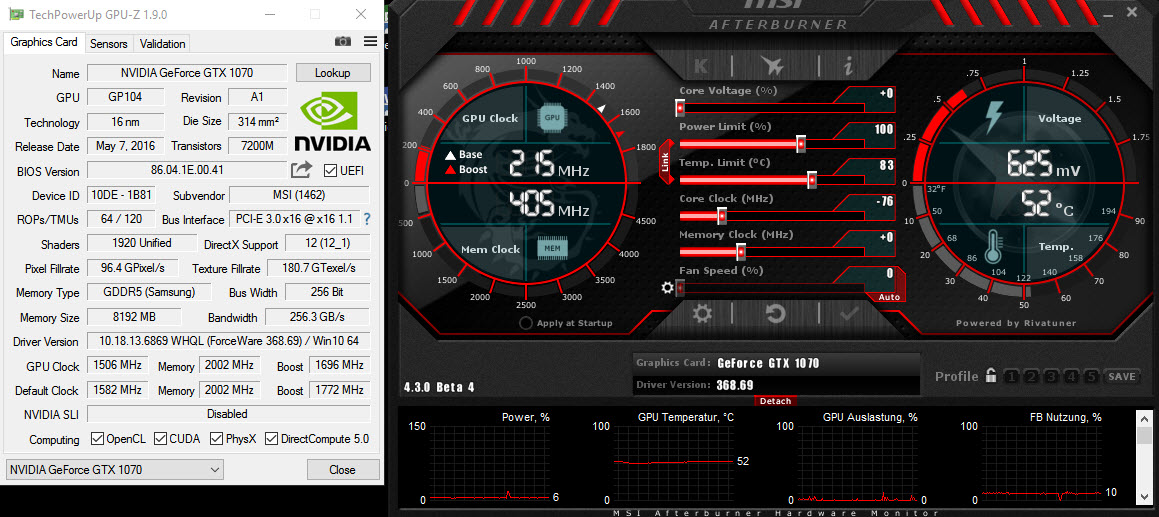Toggle the OpenCL checkbox
This screenshot has height=517, width=1159.
[97, 439]
